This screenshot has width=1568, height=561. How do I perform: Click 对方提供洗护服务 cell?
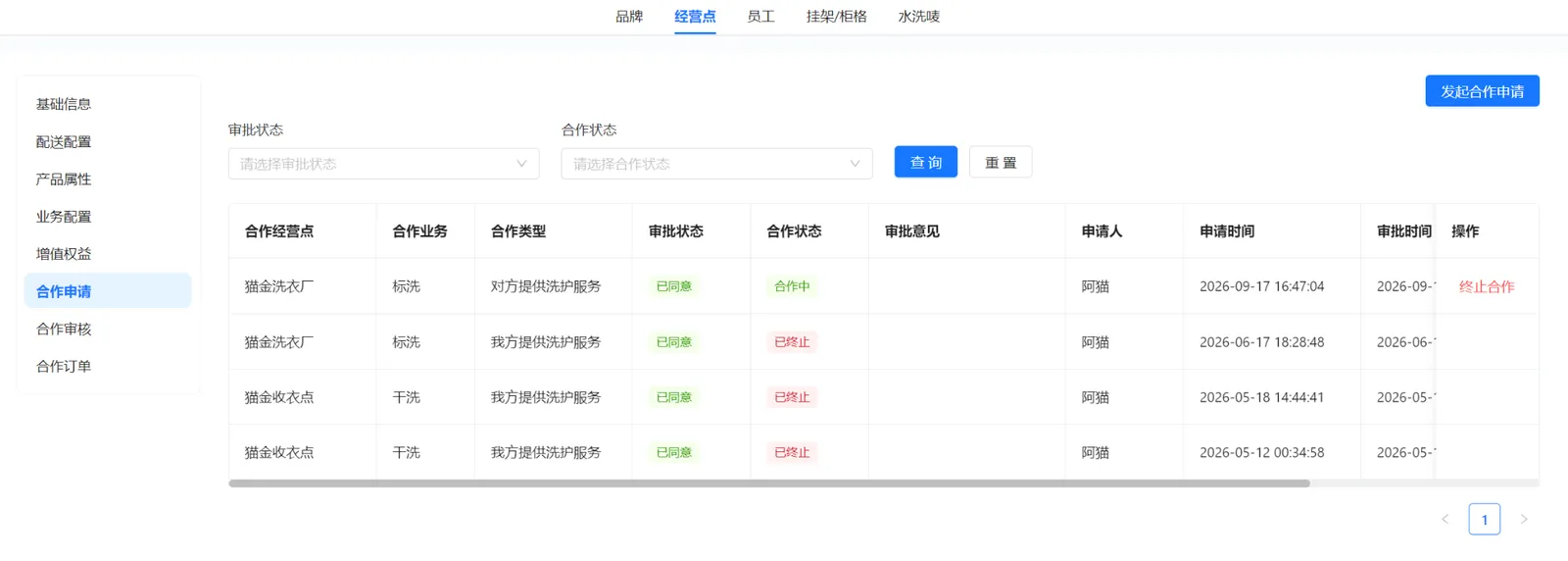point(546,286)
